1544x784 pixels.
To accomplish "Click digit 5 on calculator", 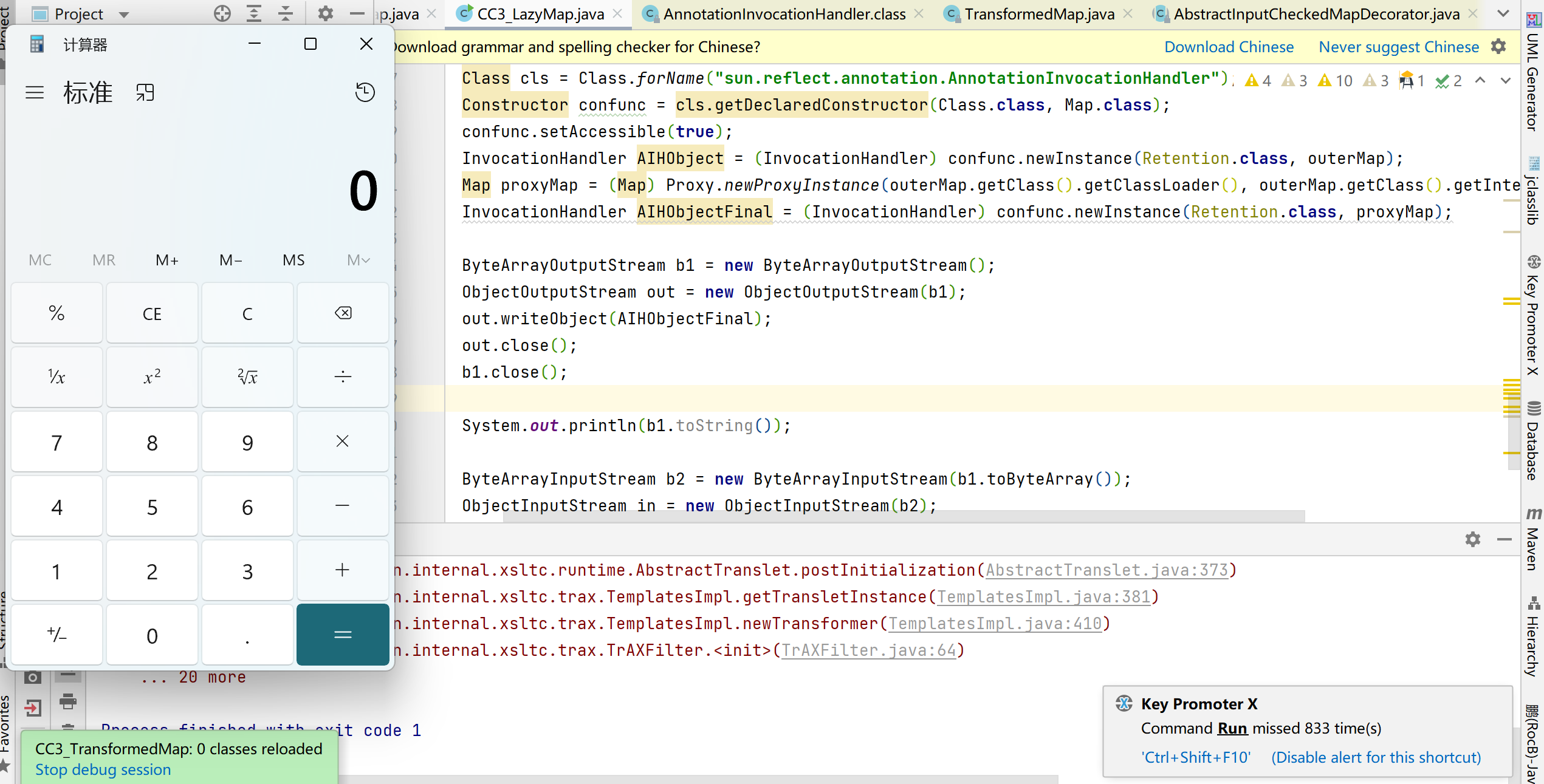I will click(152, 506).
